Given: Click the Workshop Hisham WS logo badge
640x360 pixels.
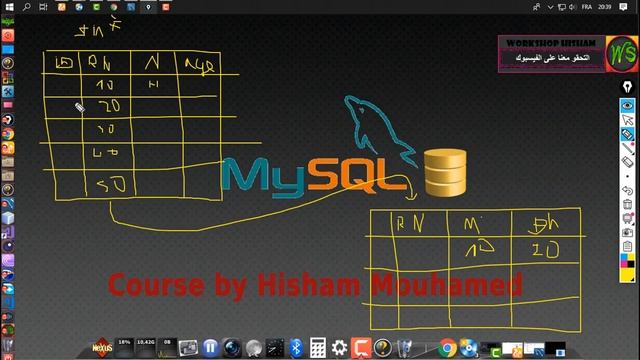Looking at the screenshot, I should (x=622, y=53).
